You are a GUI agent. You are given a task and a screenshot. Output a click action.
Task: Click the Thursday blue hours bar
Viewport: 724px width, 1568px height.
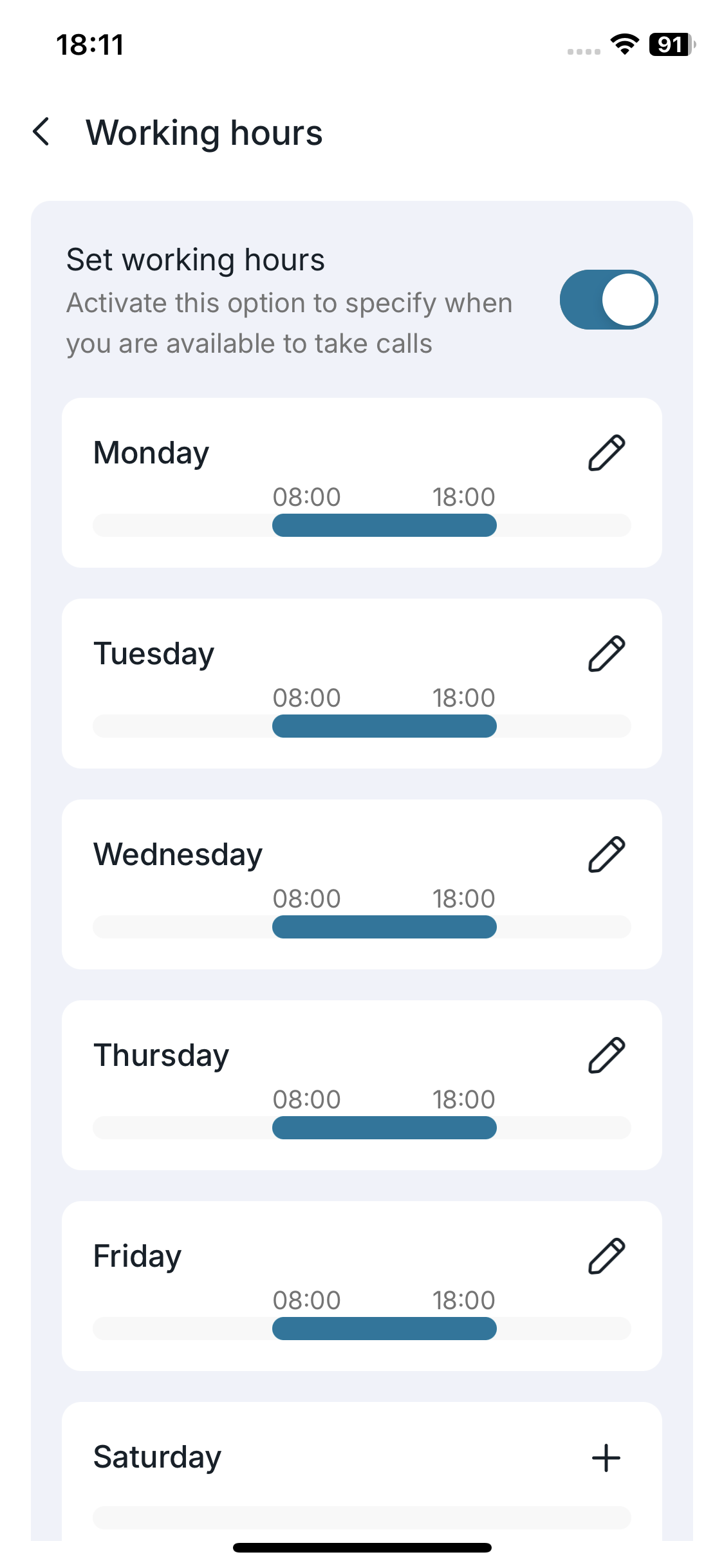(x=384, y=1128)
